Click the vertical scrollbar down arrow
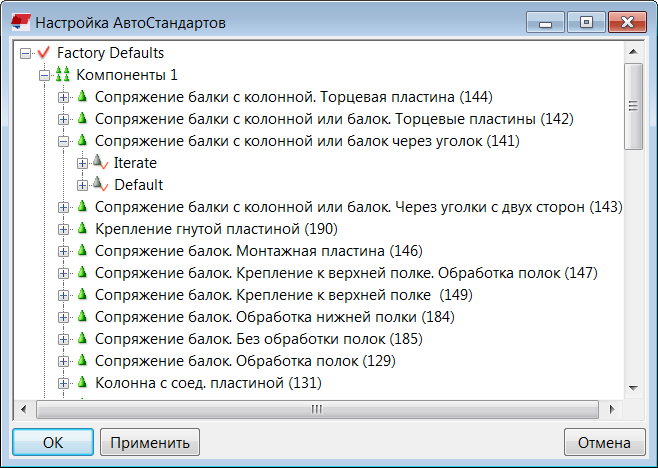The height and width of the screenshot is (468, 658). click(633, 389)
